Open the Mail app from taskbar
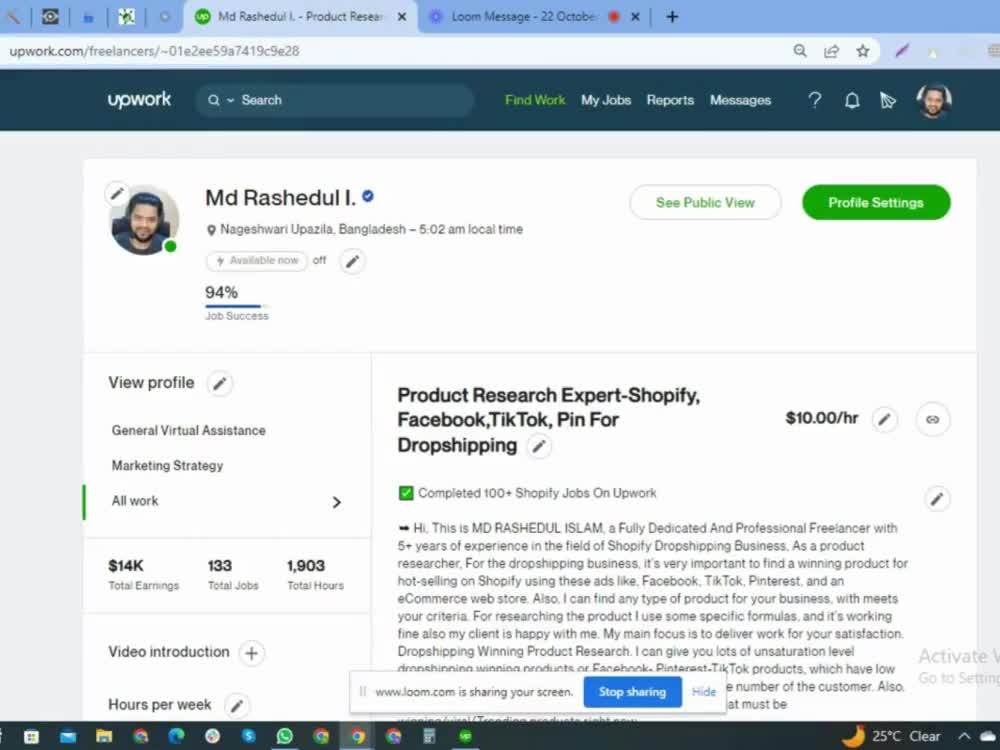 pyautogui.click(x=68, y=737)
